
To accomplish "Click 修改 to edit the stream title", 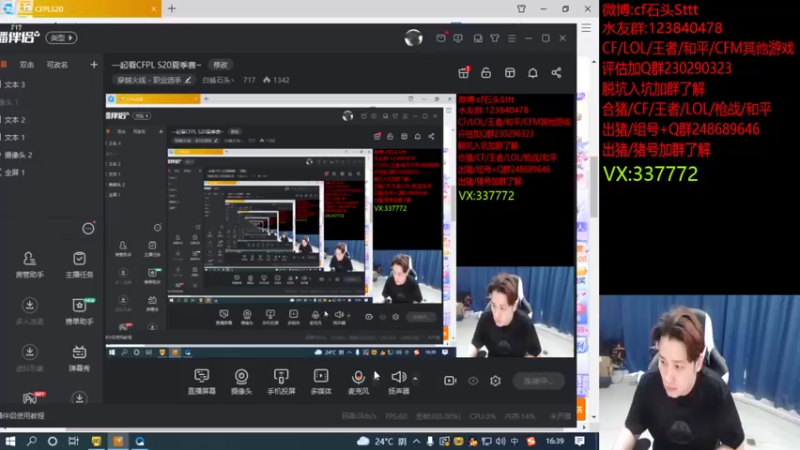I will [x=220, y=65].
